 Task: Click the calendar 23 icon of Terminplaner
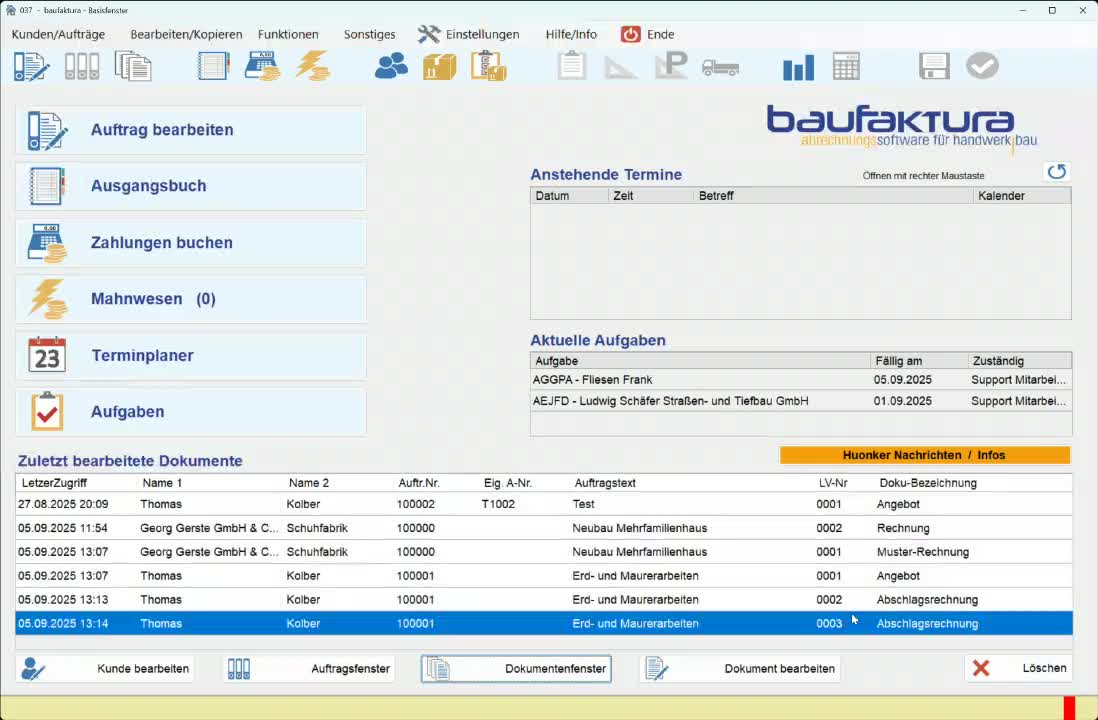pos(47,355)
